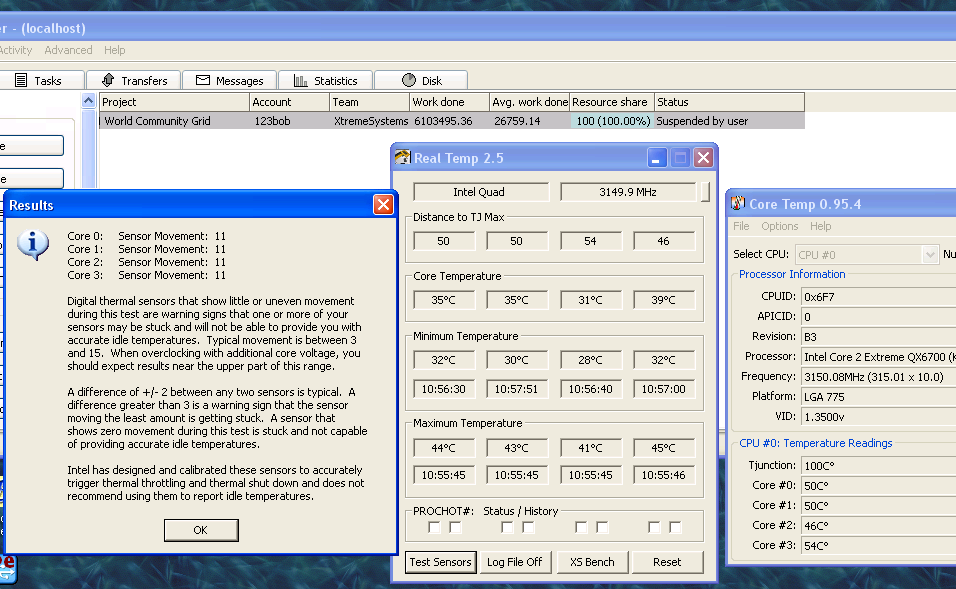The width and height of the screenshot is (956, 589).
Task: Click the Distance to TJ Max value 54
Action: pyautogui.click(x=590, y=241)
